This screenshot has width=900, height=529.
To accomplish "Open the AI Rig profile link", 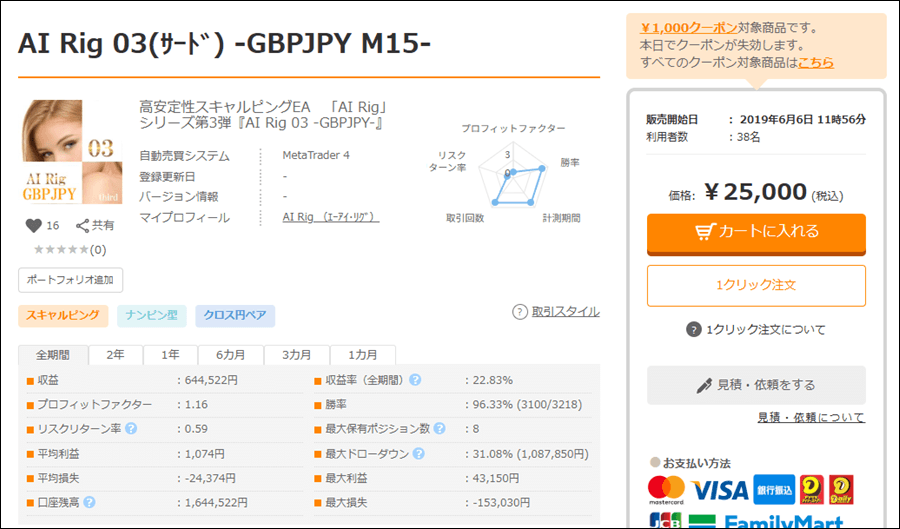I will click(330, 217).
